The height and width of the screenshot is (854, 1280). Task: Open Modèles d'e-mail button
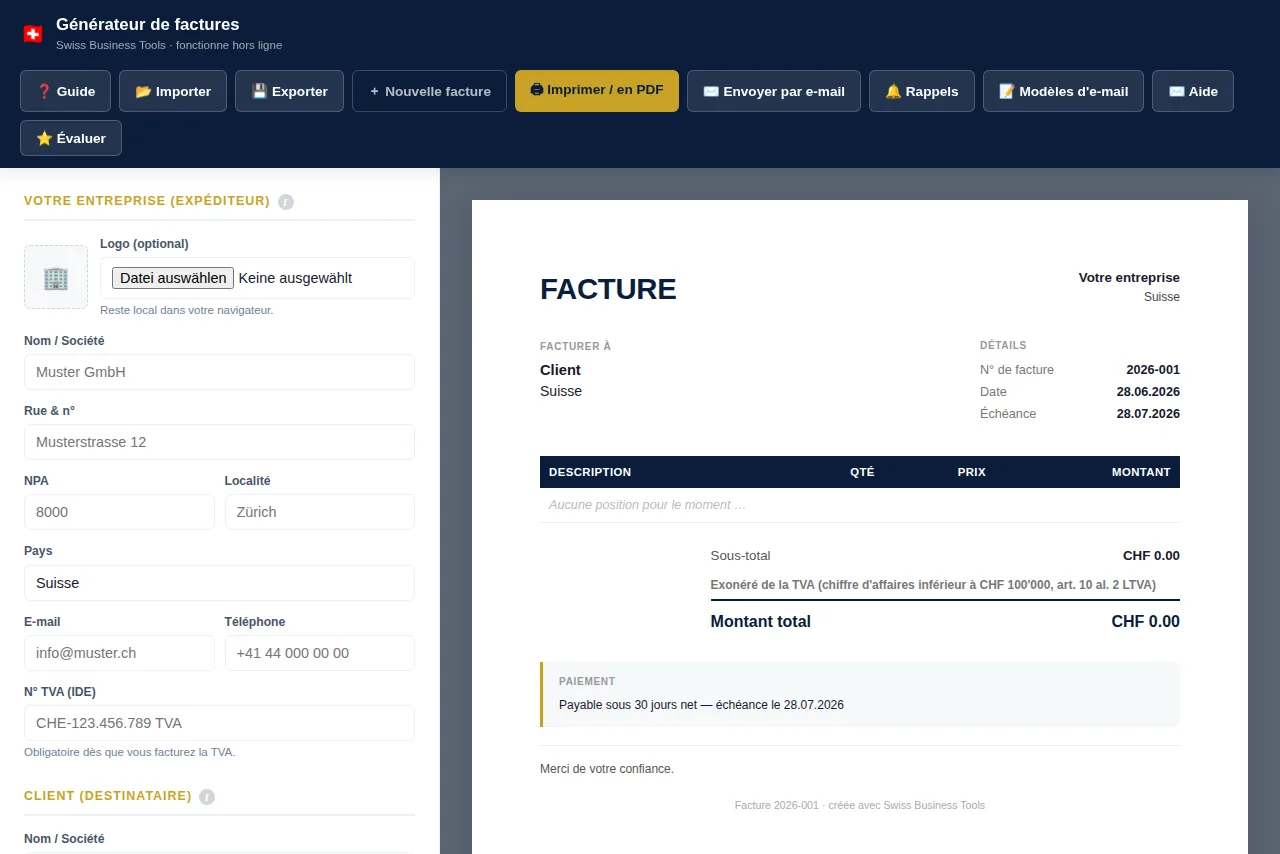(x=1064, y=91)
